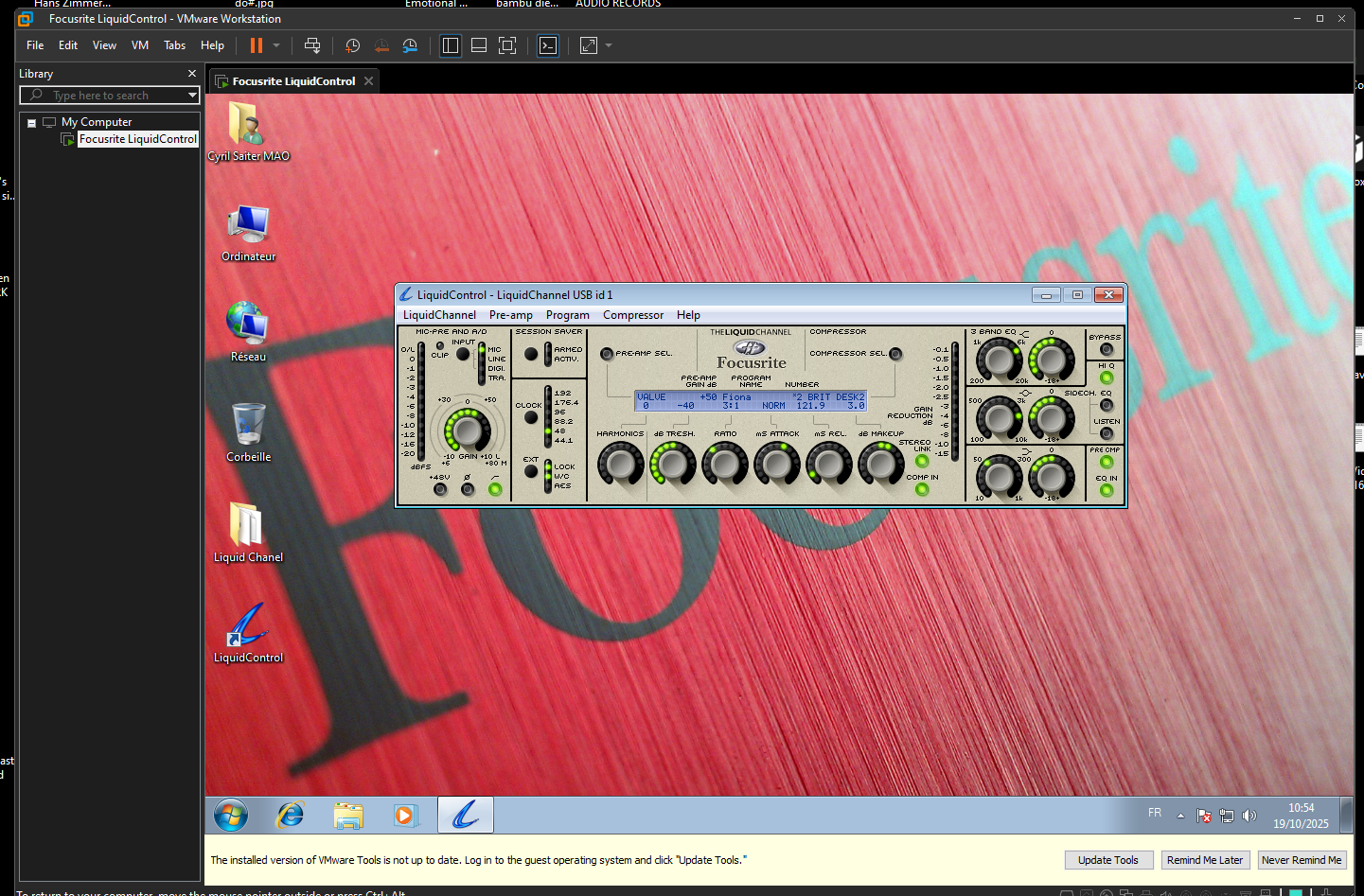Open the LiquidChannel menu

[439, 315]
